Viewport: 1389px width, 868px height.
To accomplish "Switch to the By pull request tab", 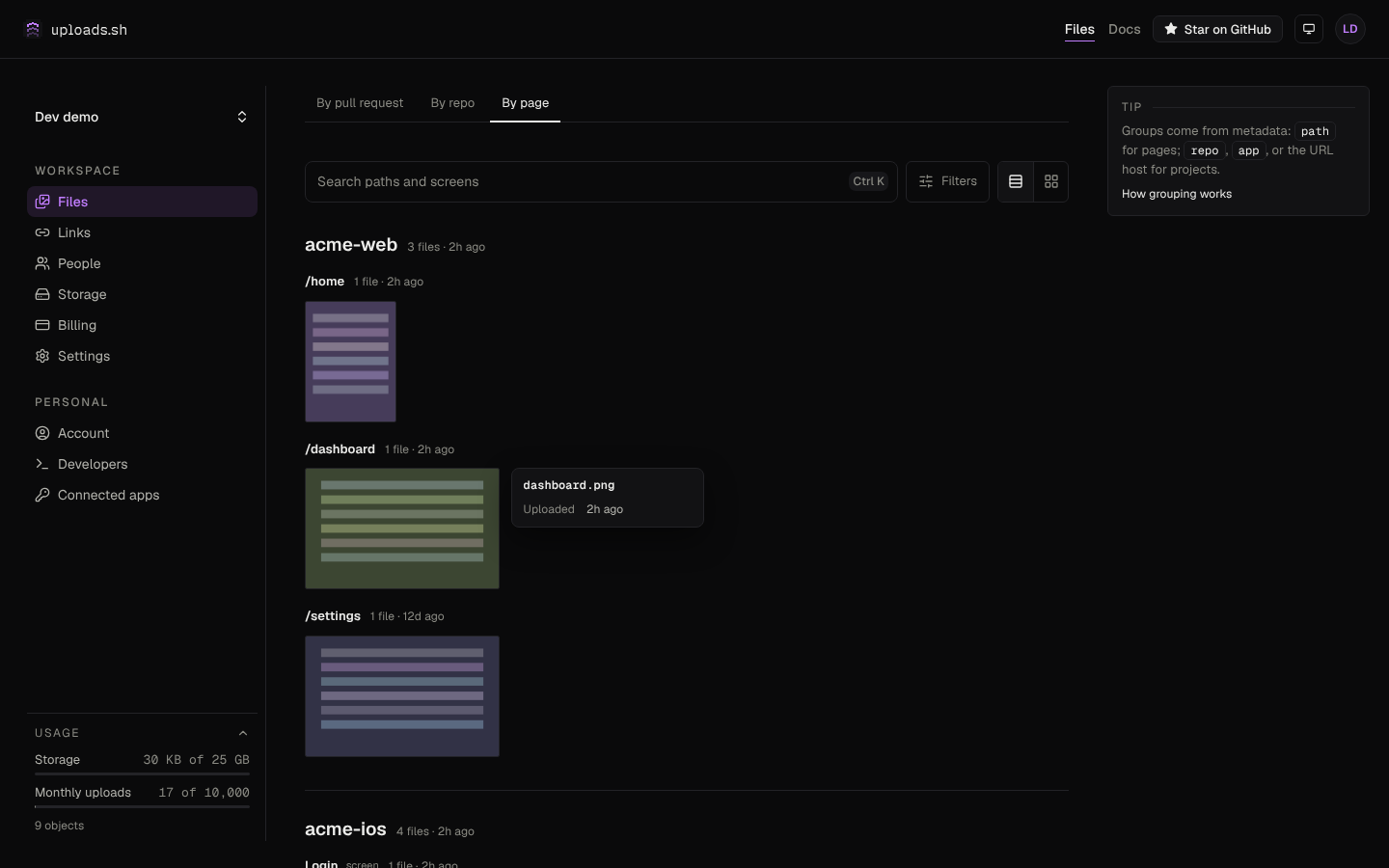I will [x=360, y=103].
